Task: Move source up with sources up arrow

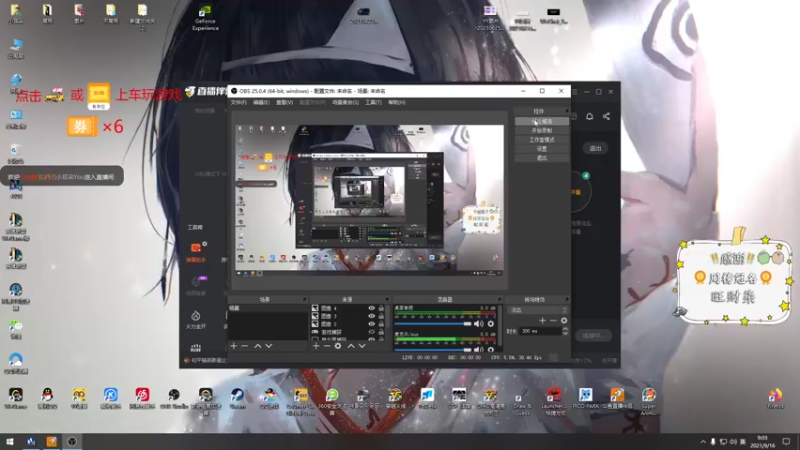Action: 351,346
